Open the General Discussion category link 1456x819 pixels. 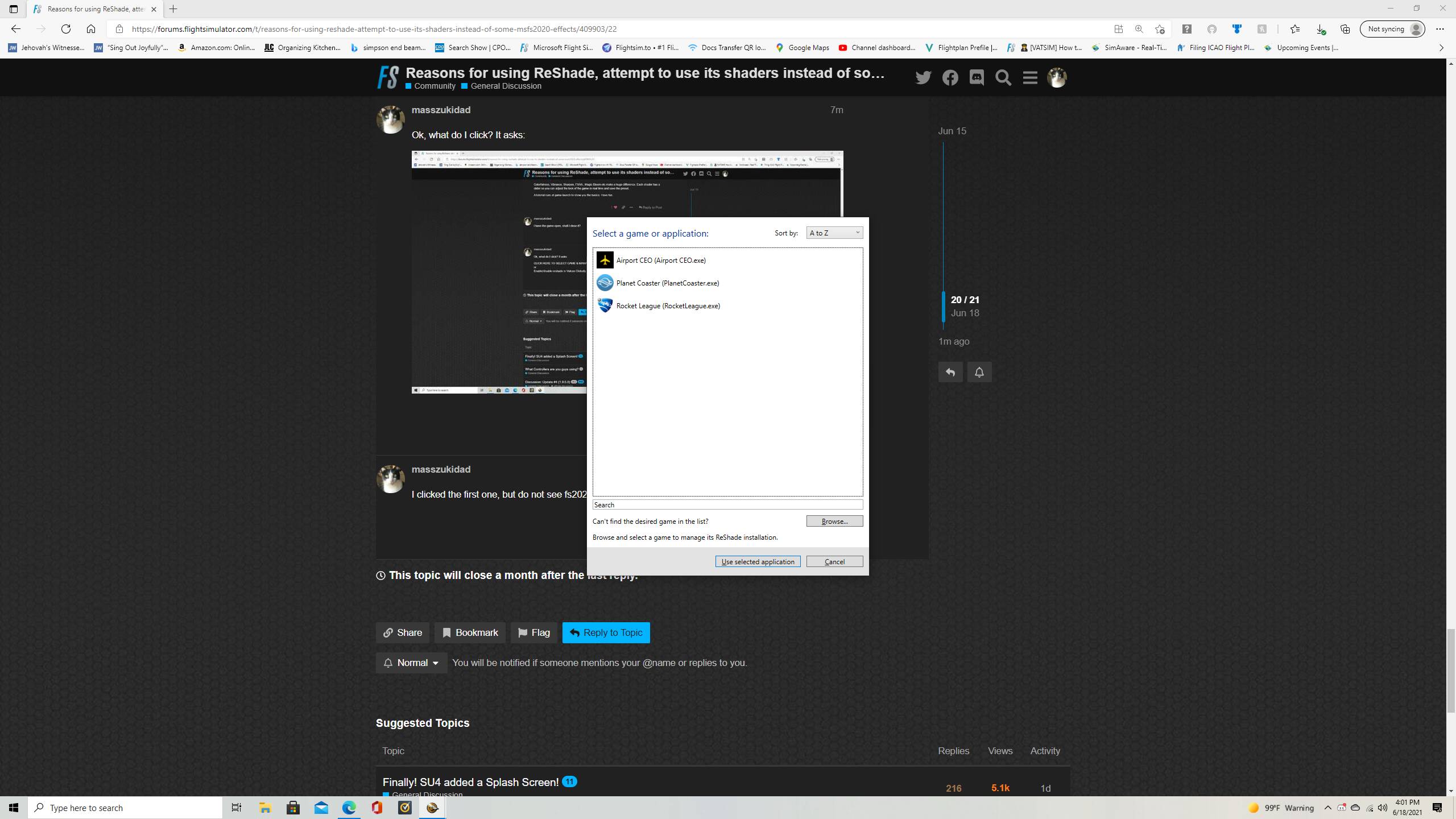pyautogui.click(x=506, y=86)
